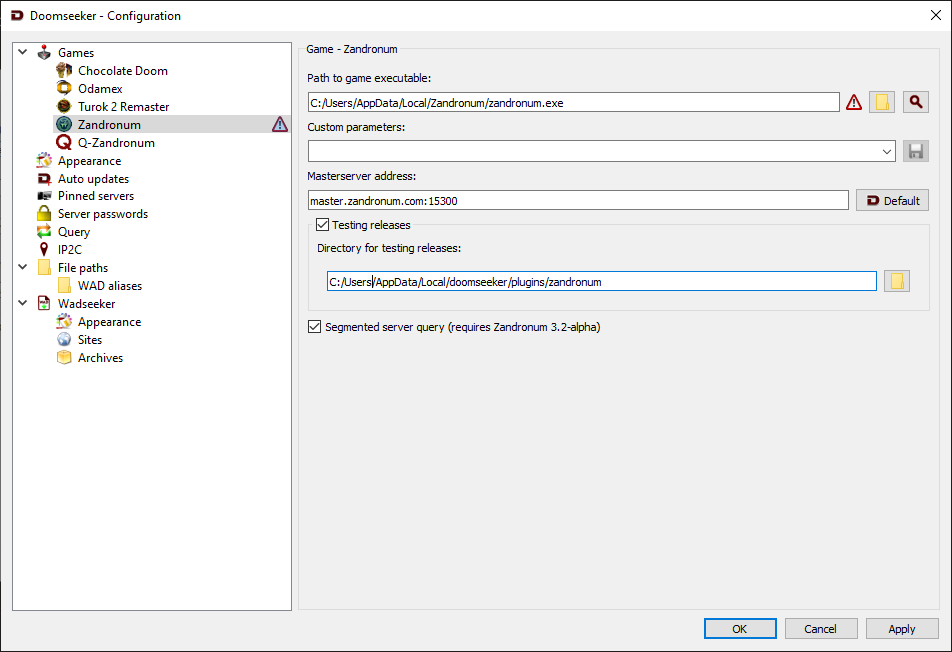The height and width of the screenshot is (652, 952).
Task: Click into the game executable path field
Action: tap(573, 103)
